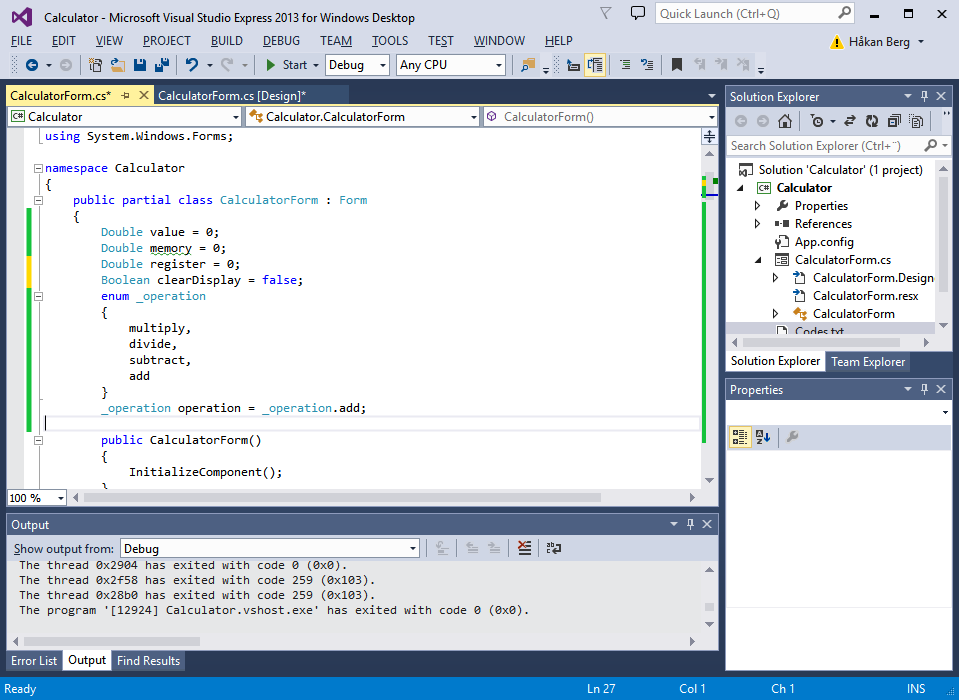Select App.config in Solution Explorer
The height and width of the screenshot is (700, 959).
pos(823,242)
